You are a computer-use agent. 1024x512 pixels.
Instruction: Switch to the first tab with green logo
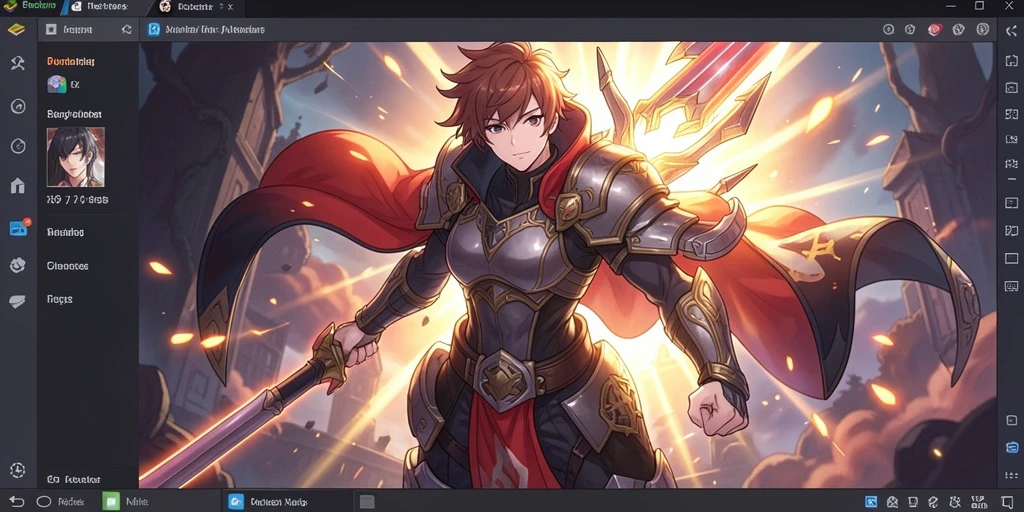pos(29,7)
